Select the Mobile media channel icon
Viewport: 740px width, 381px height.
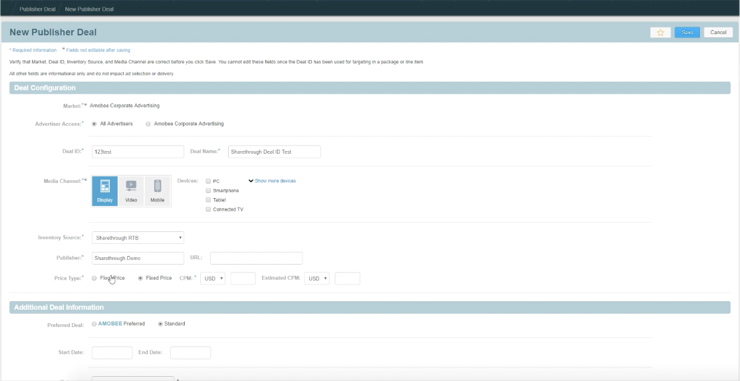pyautogui.click(x=158, y=191)
